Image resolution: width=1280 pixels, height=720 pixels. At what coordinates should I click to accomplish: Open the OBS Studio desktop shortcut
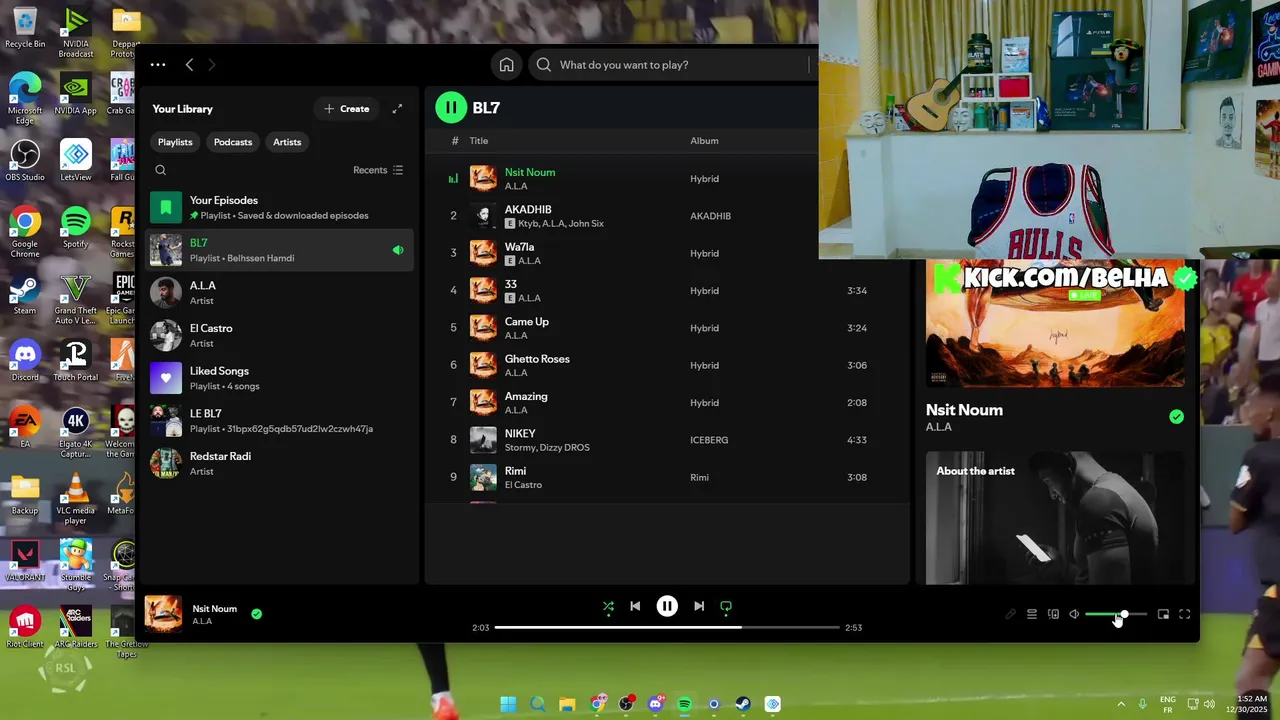(25, 161)
